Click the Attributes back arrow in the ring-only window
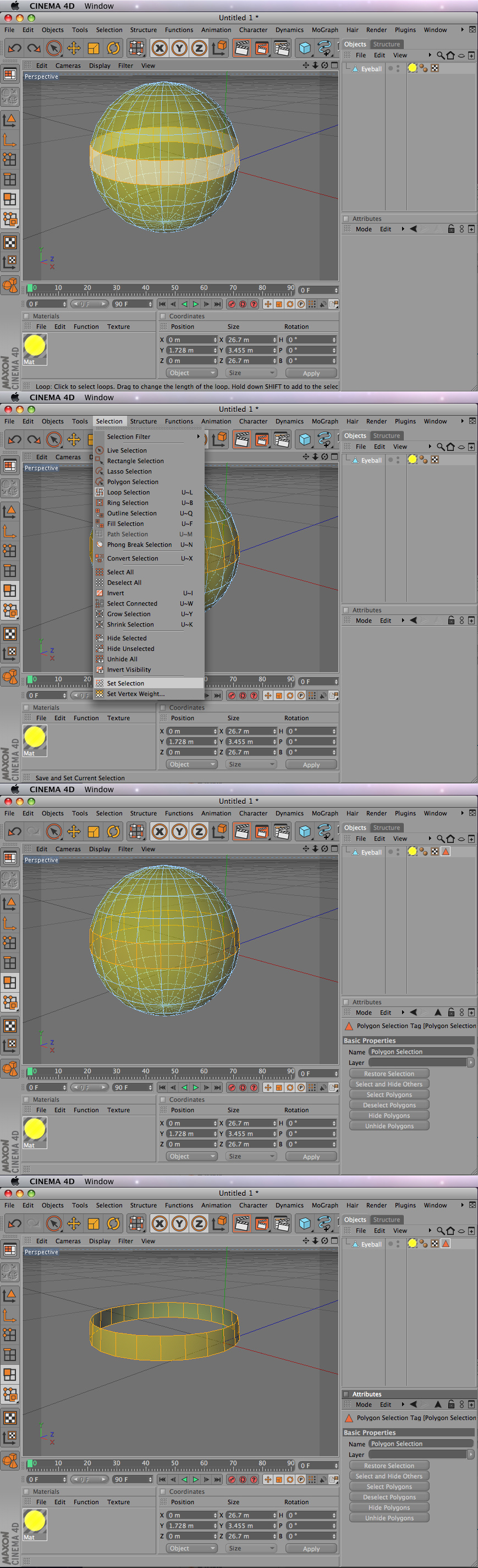Image resolution: width=478 pixels, height=1568 pixels. tap(414, 1404)
